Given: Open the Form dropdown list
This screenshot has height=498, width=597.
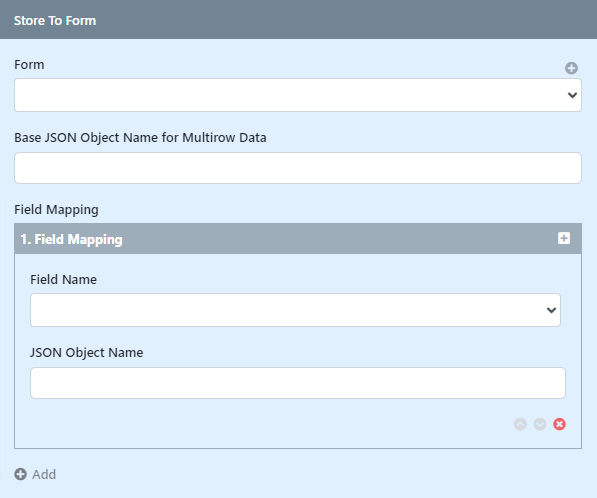Looking at the screenshot, I should point(298,95).
